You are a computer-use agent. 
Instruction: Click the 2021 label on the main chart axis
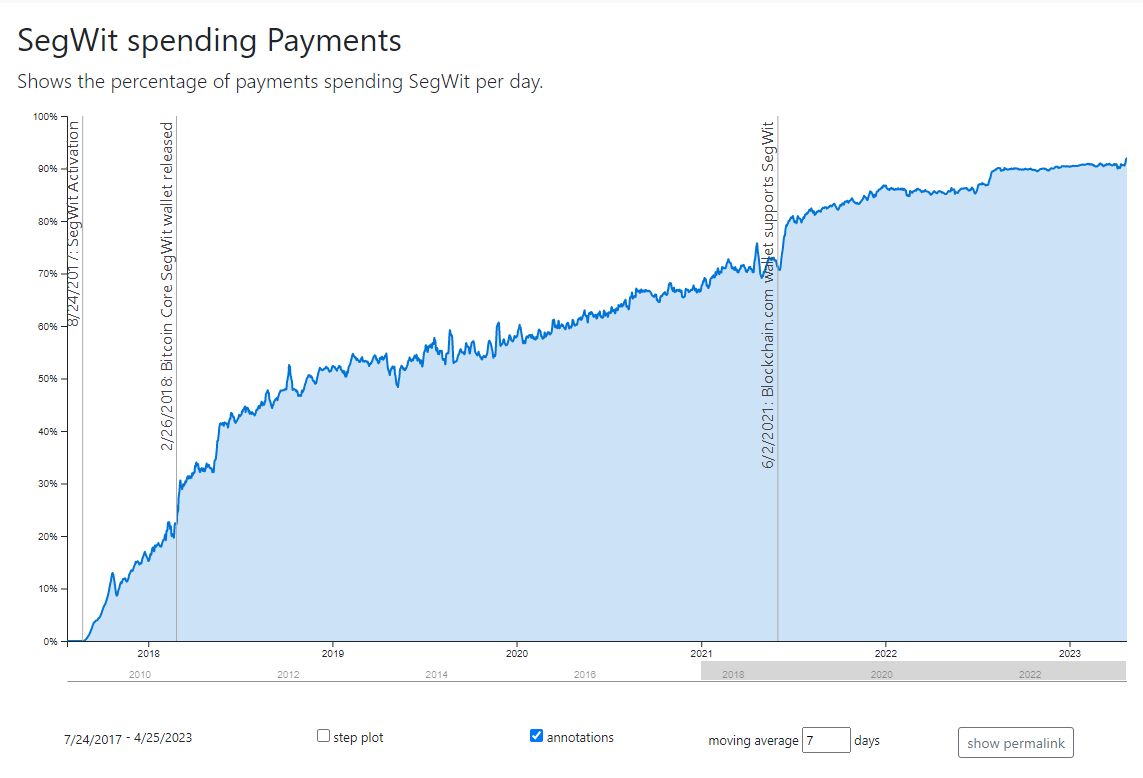[x=700, y=653]
